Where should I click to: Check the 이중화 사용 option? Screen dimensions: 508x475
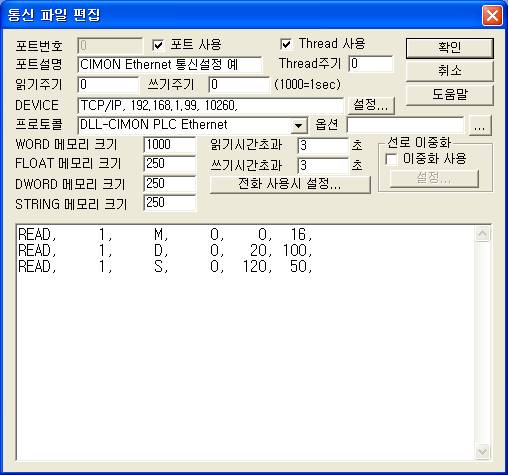391,159
